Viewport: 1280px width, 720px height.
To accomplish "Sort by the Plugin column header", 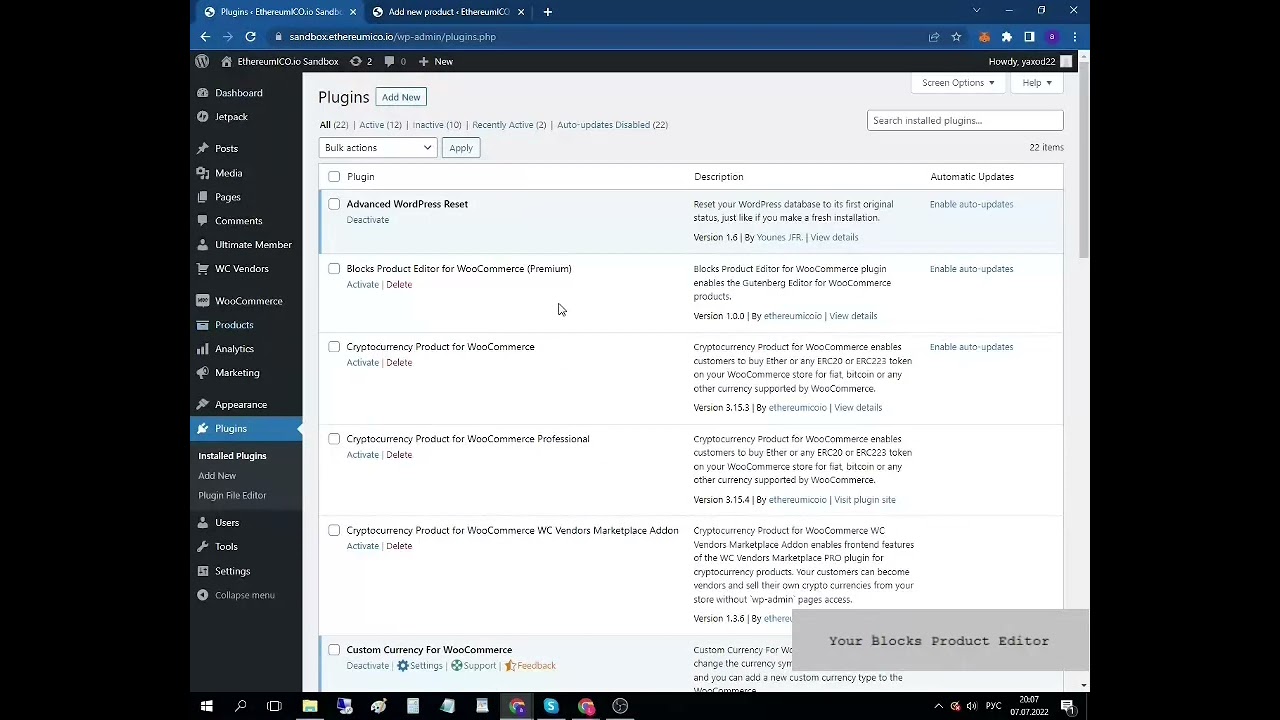I will pos(360,177).
